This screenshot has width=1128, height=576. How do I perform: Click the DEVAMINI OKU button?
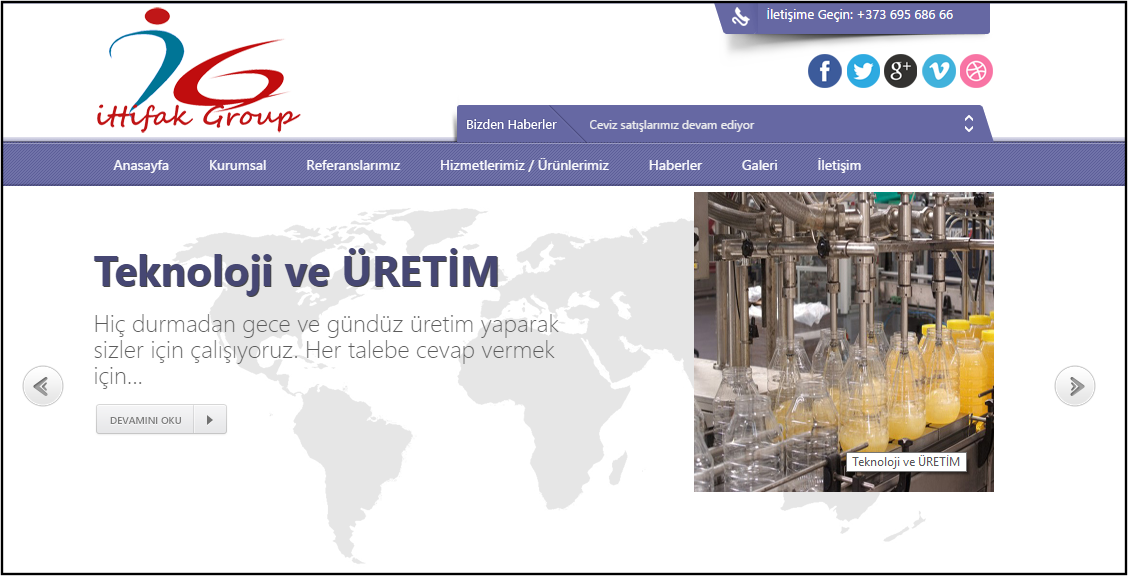(x=161, y=420)
